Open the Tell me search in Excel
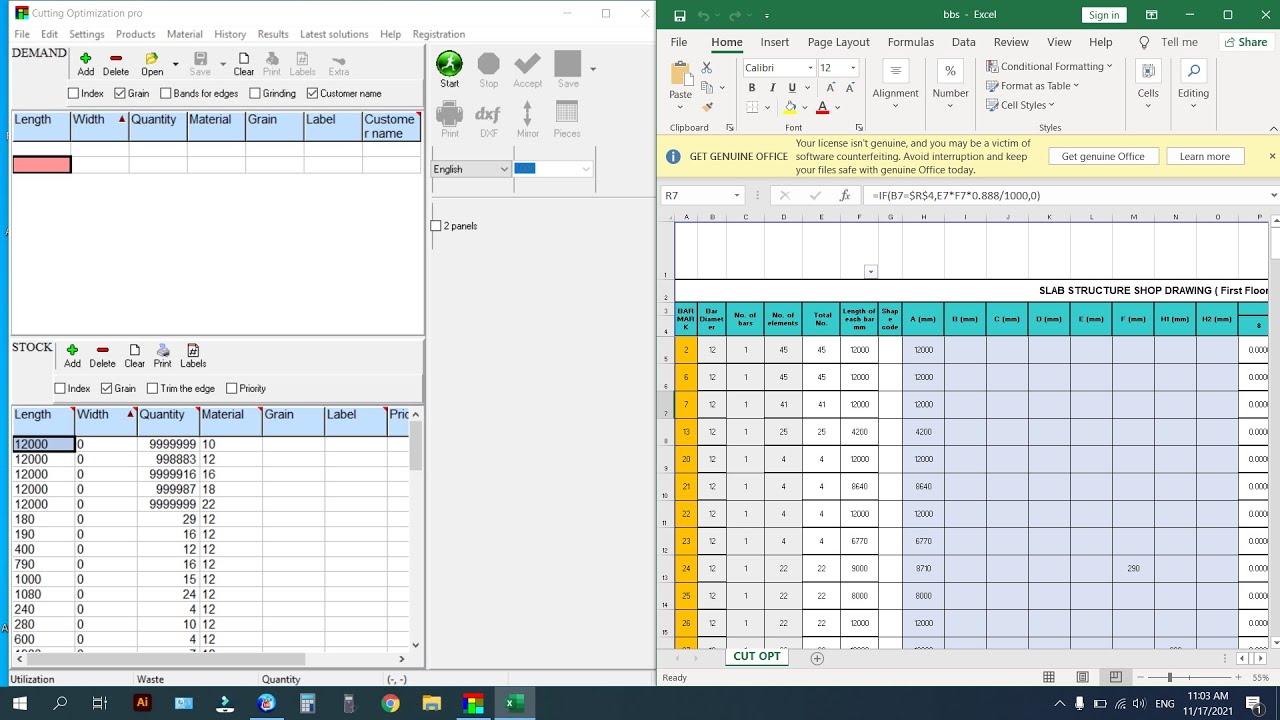The width and height of the screenshot is (1280, 720). pyautogui.click(x=1169, y=42)
